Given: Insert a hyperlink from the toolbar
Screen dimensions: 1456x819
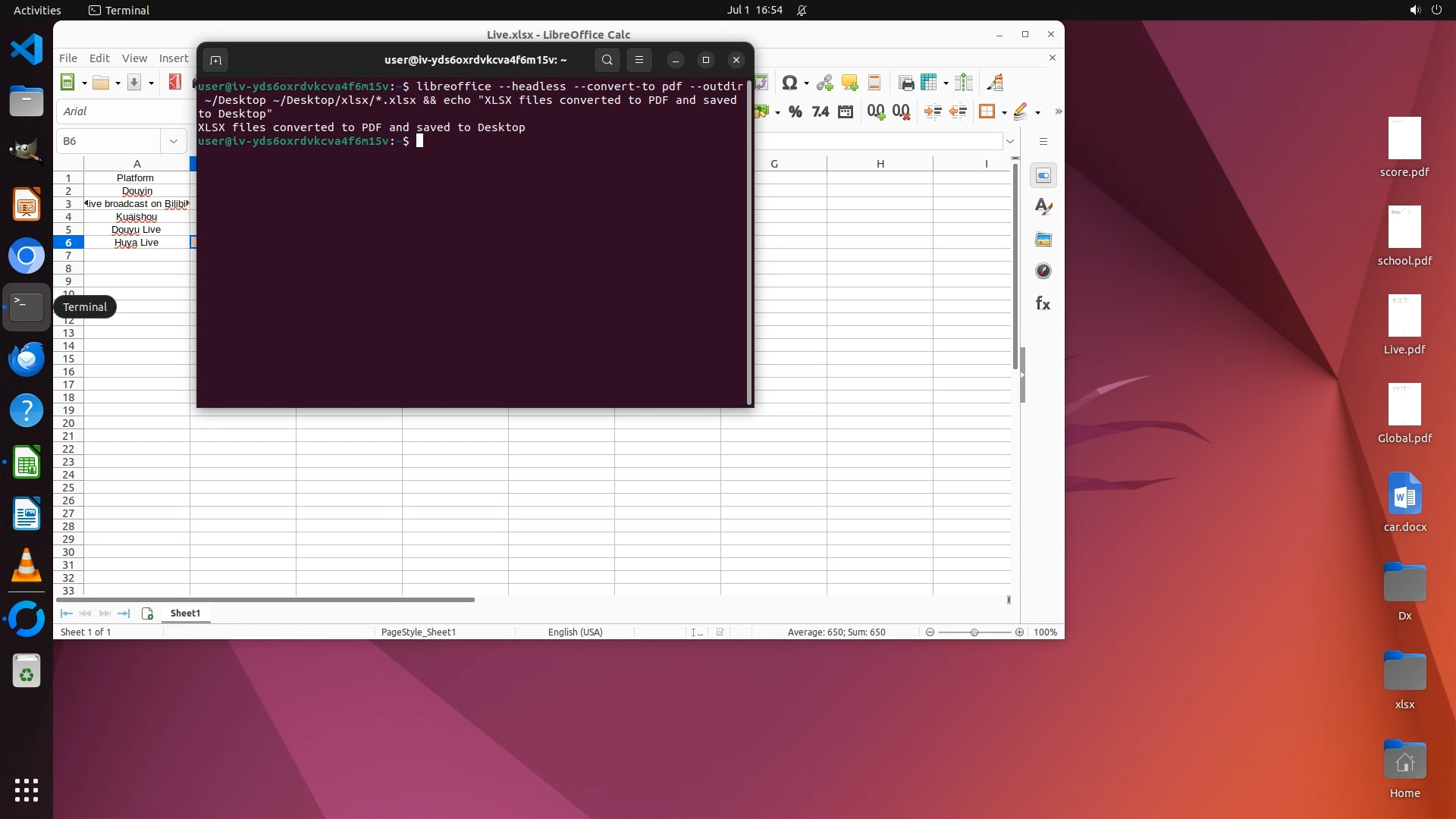Looking at the screenshot, I should tap(824, 83).
